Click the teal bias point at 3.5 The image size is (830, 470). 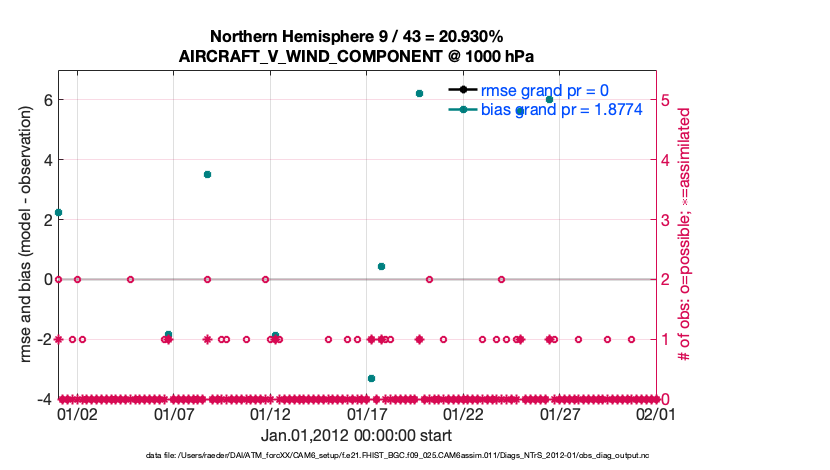pos(207,174)
